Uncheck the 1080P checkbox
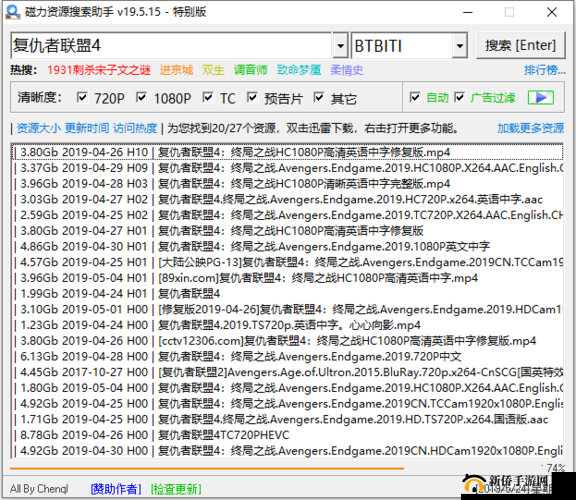 (141, 97)
